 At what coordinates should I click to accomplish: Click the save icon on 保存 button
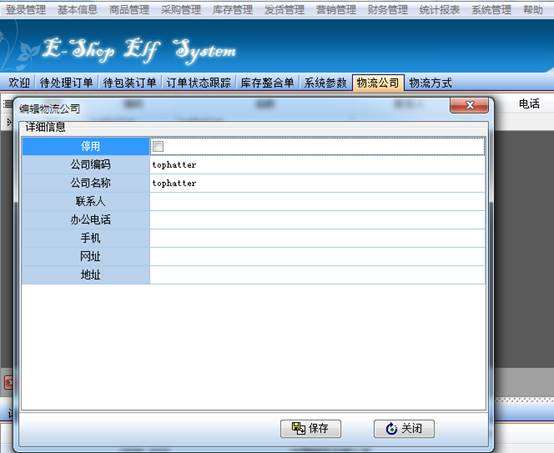pos(299,429)
